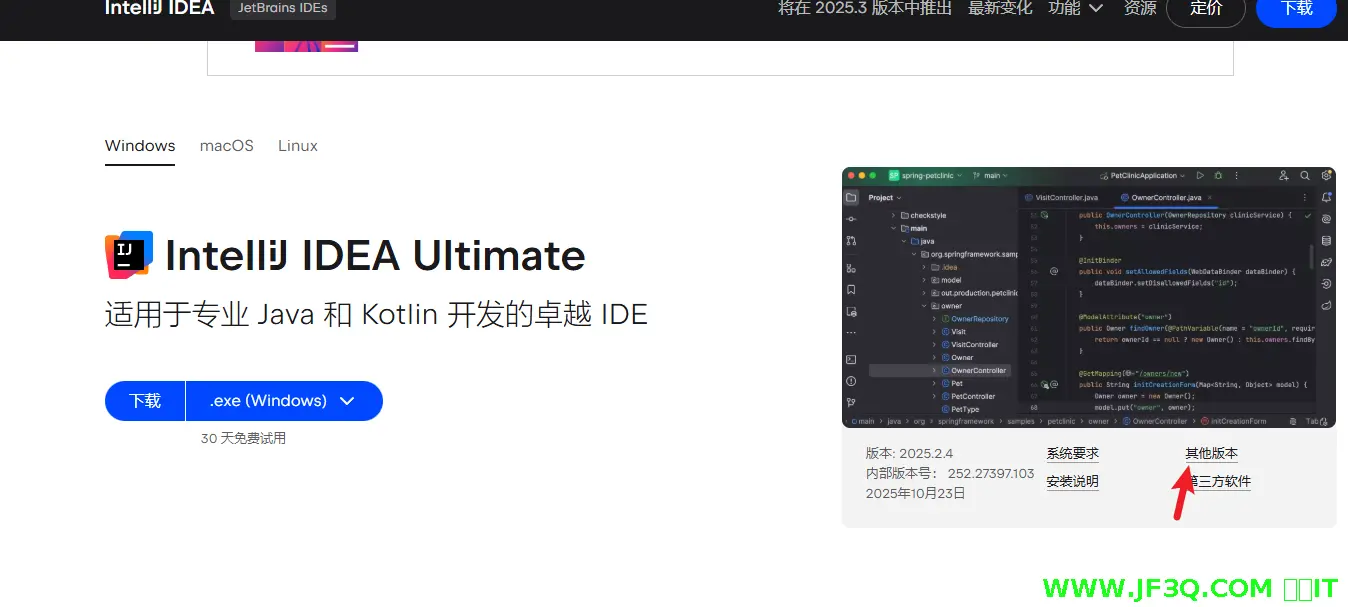Click the terminal icon in IDE left sidebar
Image resolution: width=1348 pixels, height=607 pixels.
pos(851,359)
